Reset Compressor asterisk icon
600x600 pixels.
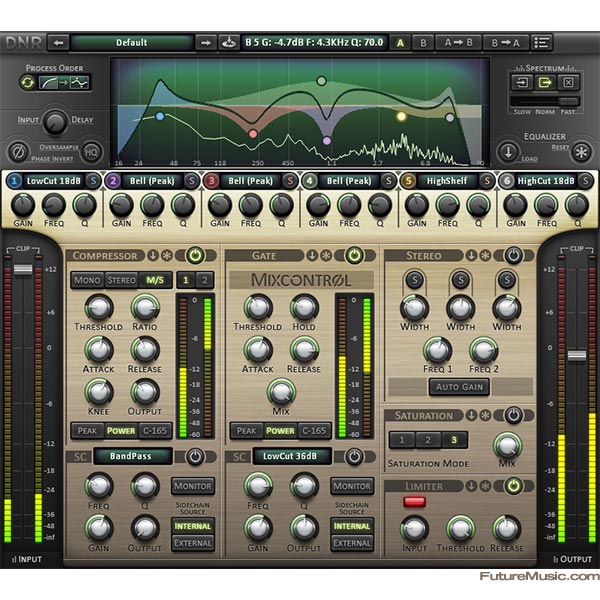click(166, 255)
